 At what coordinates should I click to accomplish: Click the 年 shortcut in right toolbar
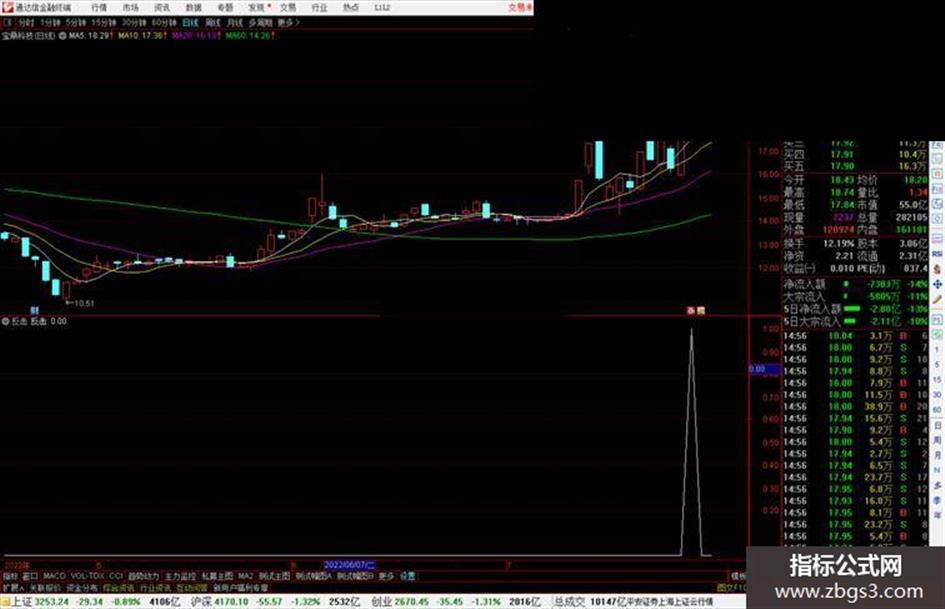[x=937, y=516]
